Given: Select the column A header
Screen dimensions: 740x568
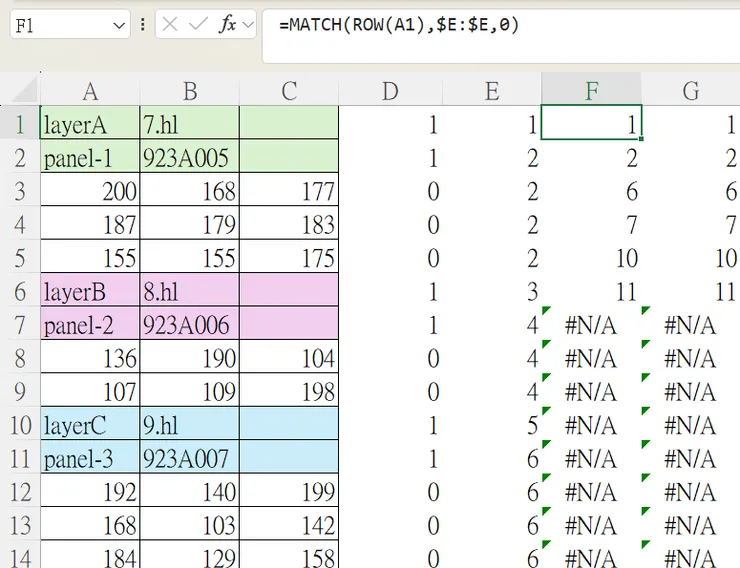Looking at the screenshot, I should pyautogui.click(x=90, y=91).
